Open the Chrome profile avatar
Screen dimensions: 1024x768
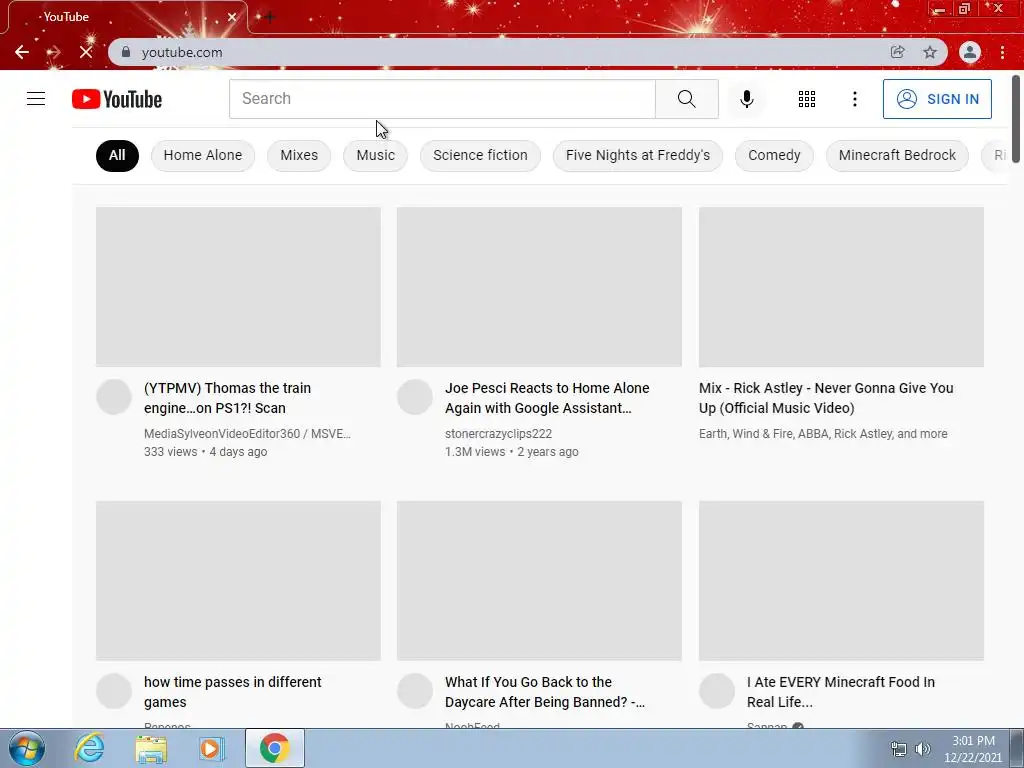pos(970,52)
